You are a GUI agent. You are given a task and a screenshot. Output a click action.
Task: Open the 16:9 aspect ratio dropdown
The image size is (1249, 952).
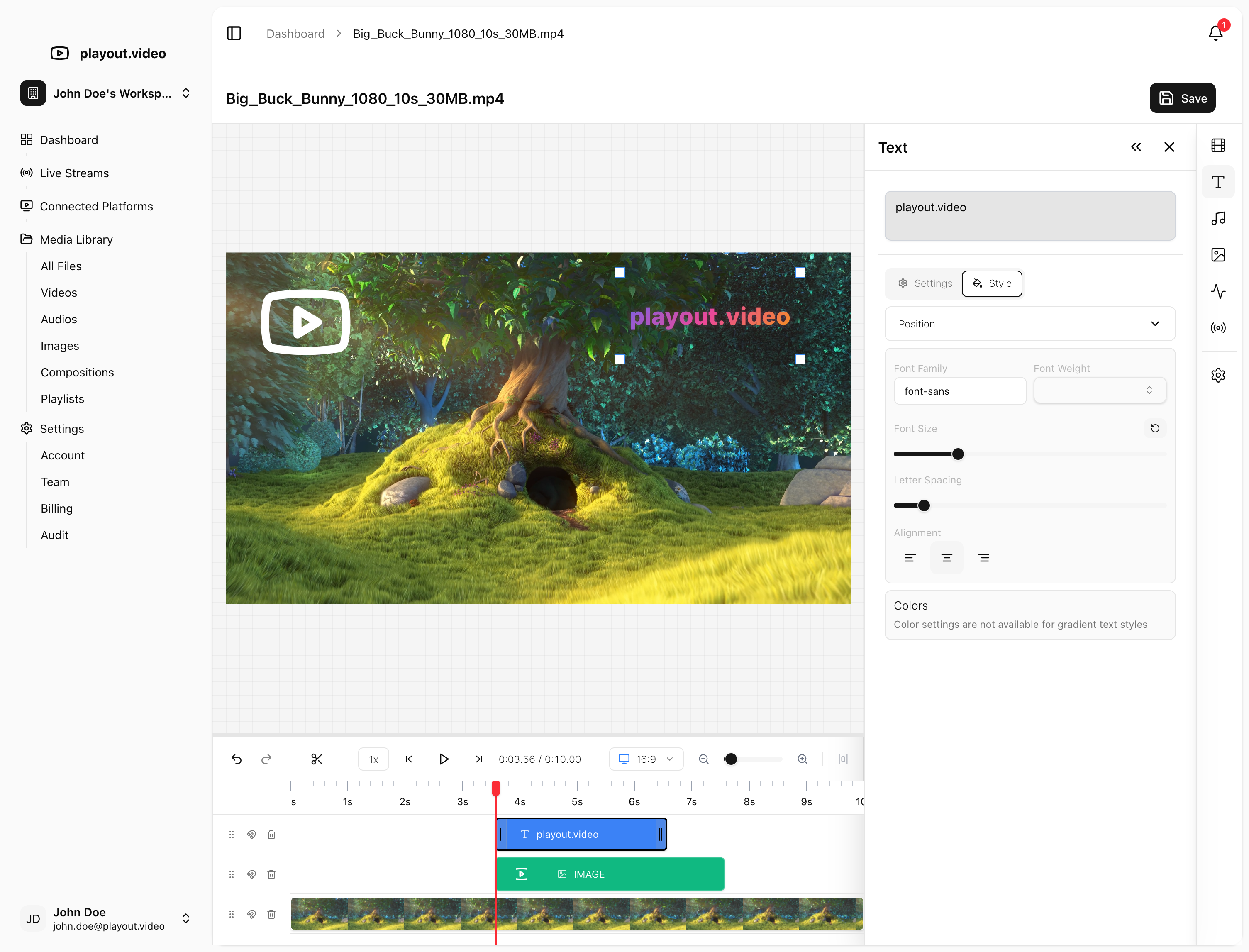coord(646,759)
